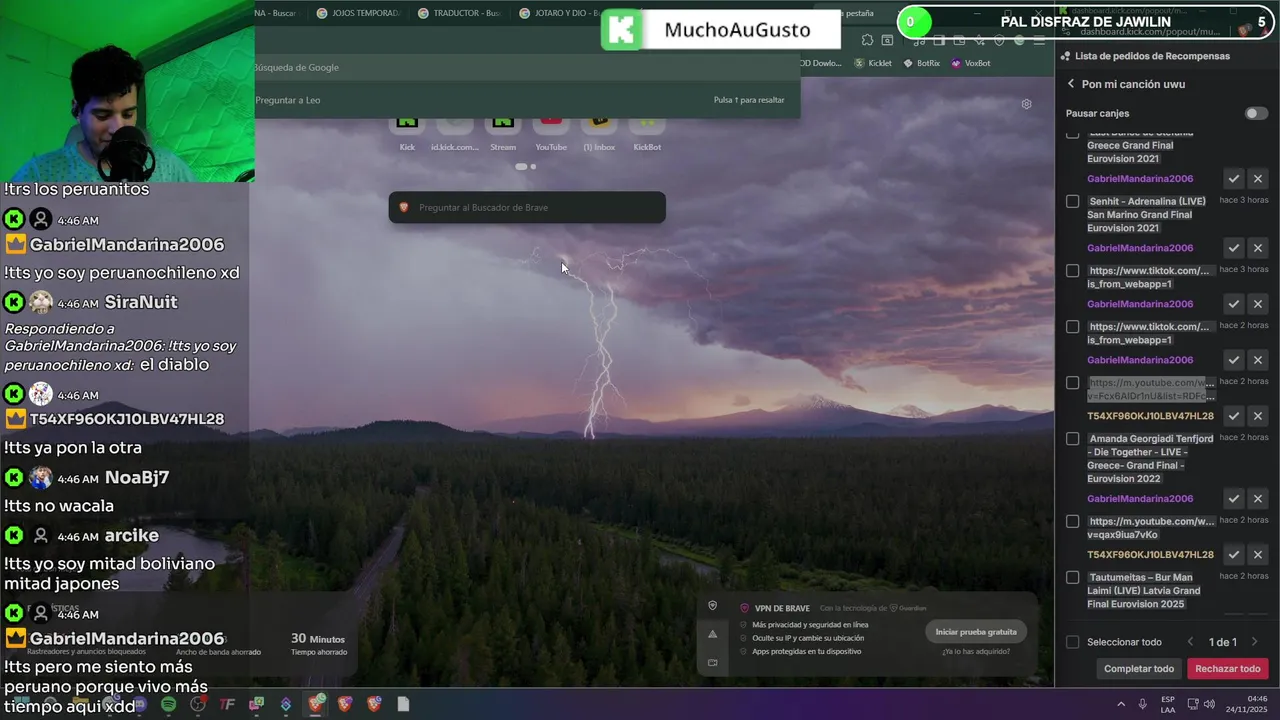Click the microphone tray icon
This screenshot has height=720, width=1280.
coord(1142,704)
